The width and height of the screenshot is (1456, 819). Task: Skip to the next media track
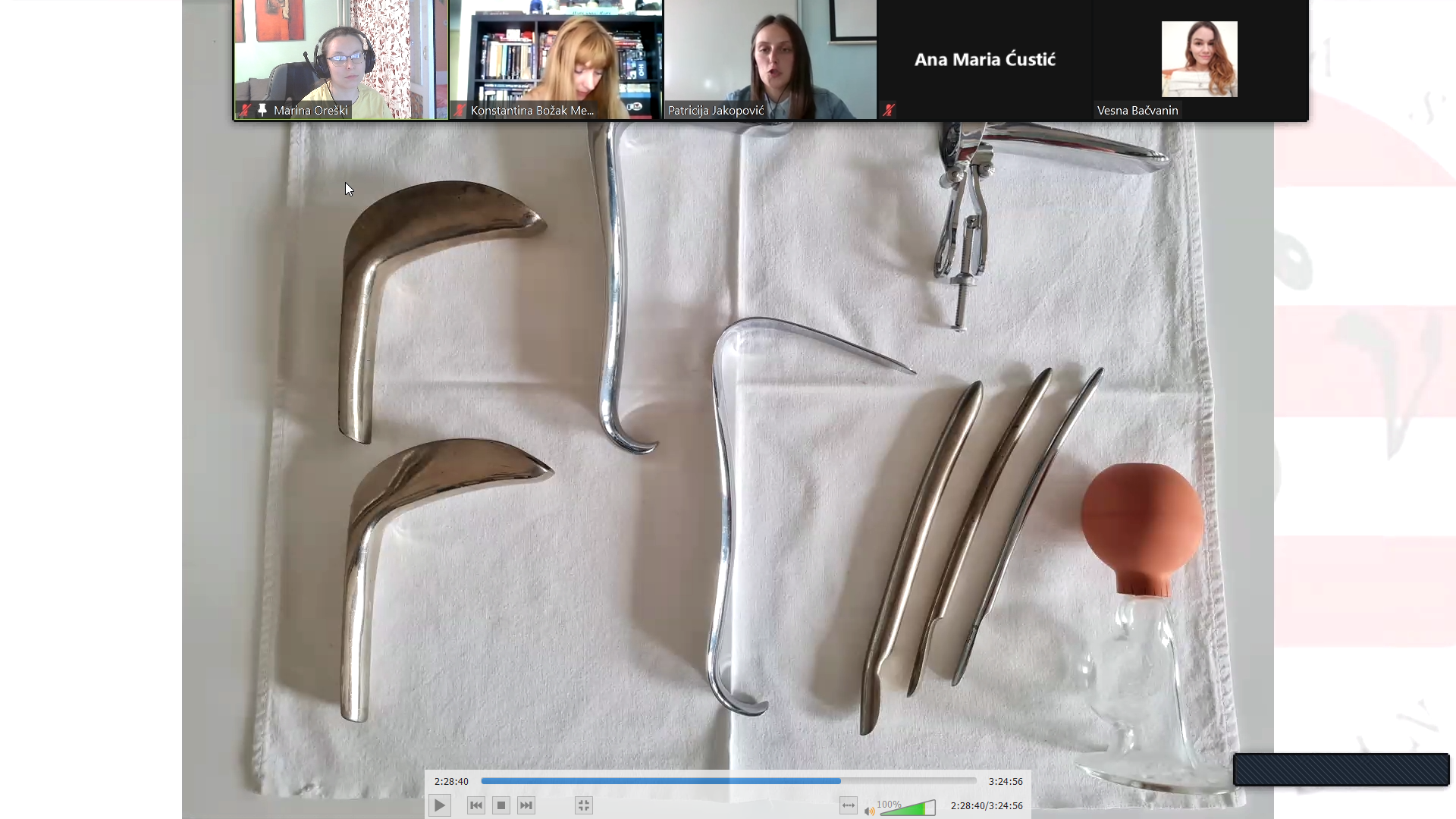pos(526,805)
